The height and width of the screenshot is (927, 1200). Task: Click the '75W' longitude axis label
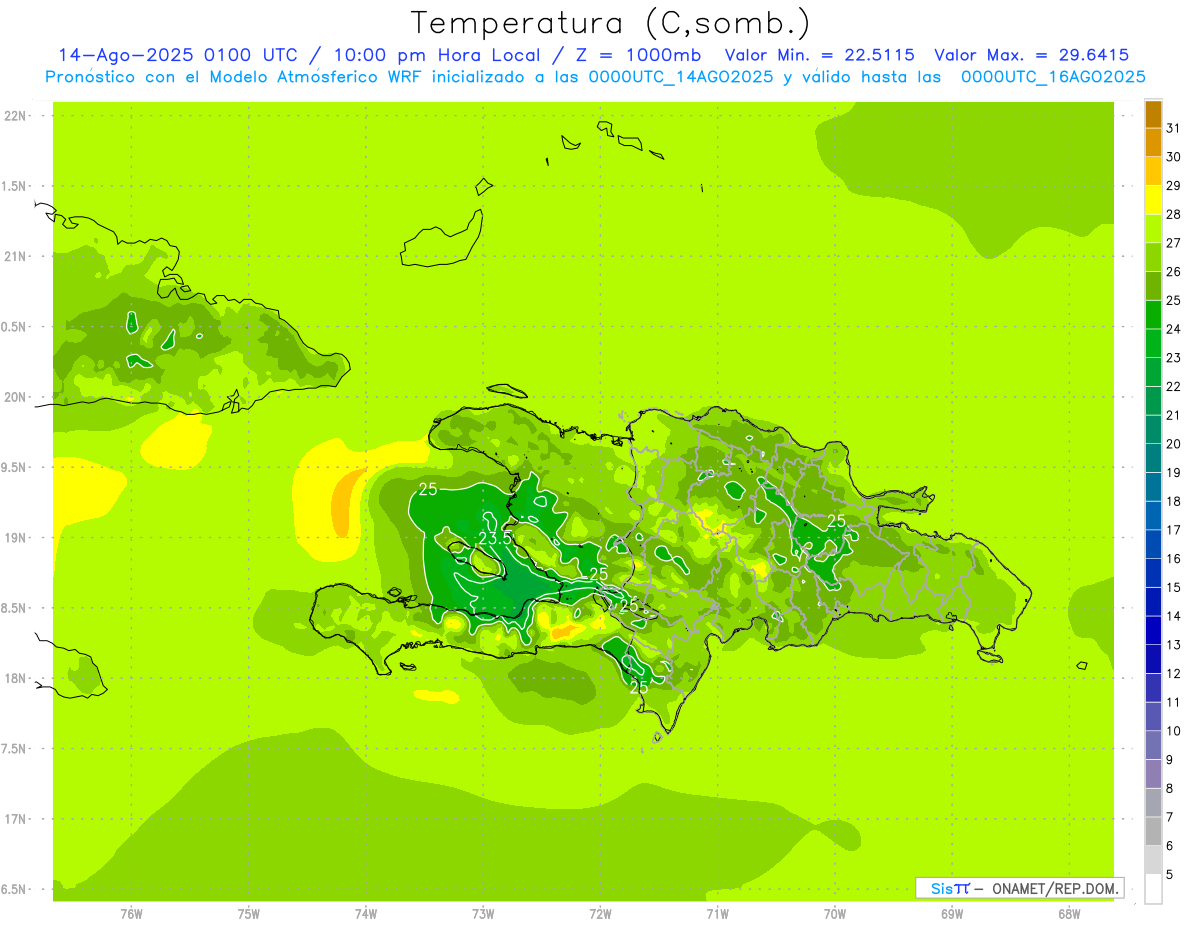248,914
